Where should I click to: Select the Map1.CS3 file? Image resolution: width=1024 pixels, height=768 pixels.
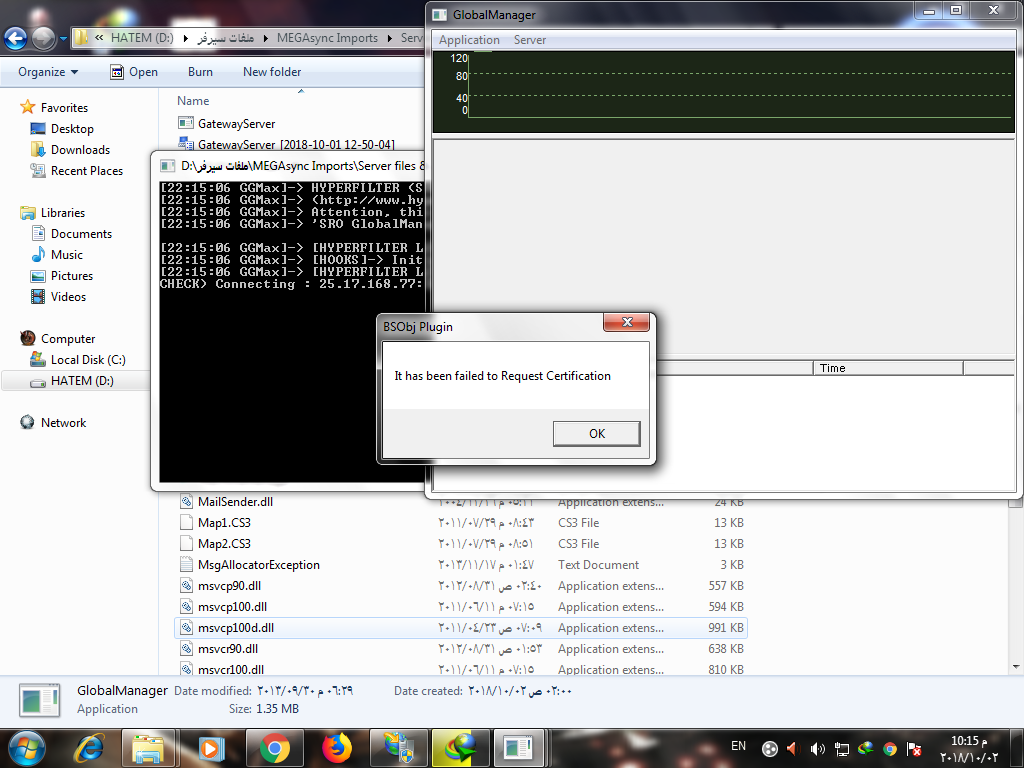click(x=224, y=522)
